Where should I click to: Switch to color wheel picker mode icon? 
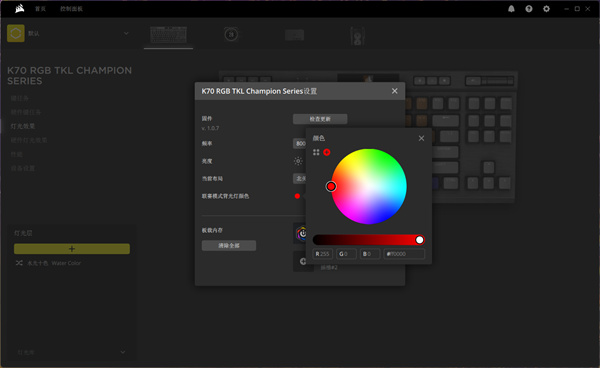coord(327,152)
